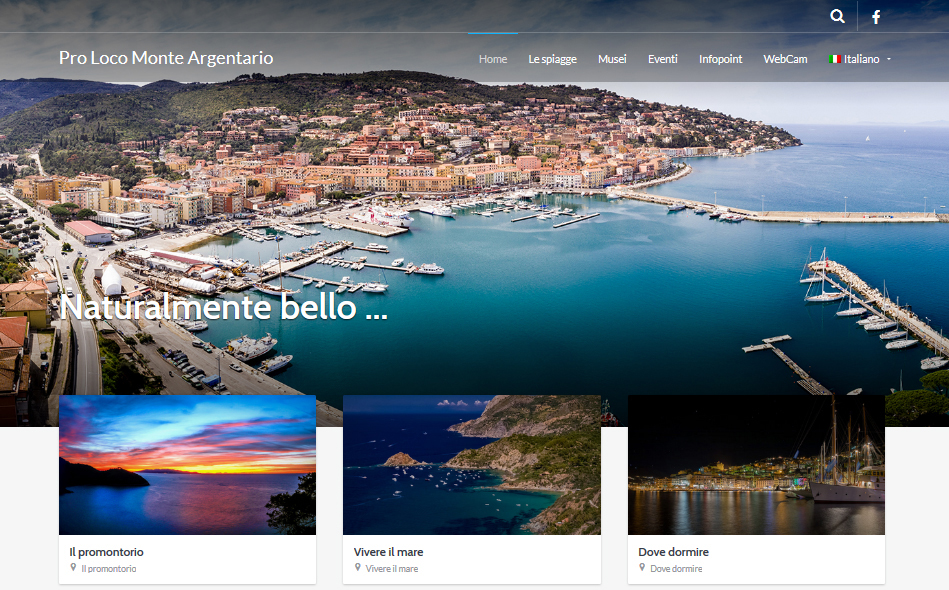949x590 pixels.
Task: Open the Facebook page icon
Action: 876,17
